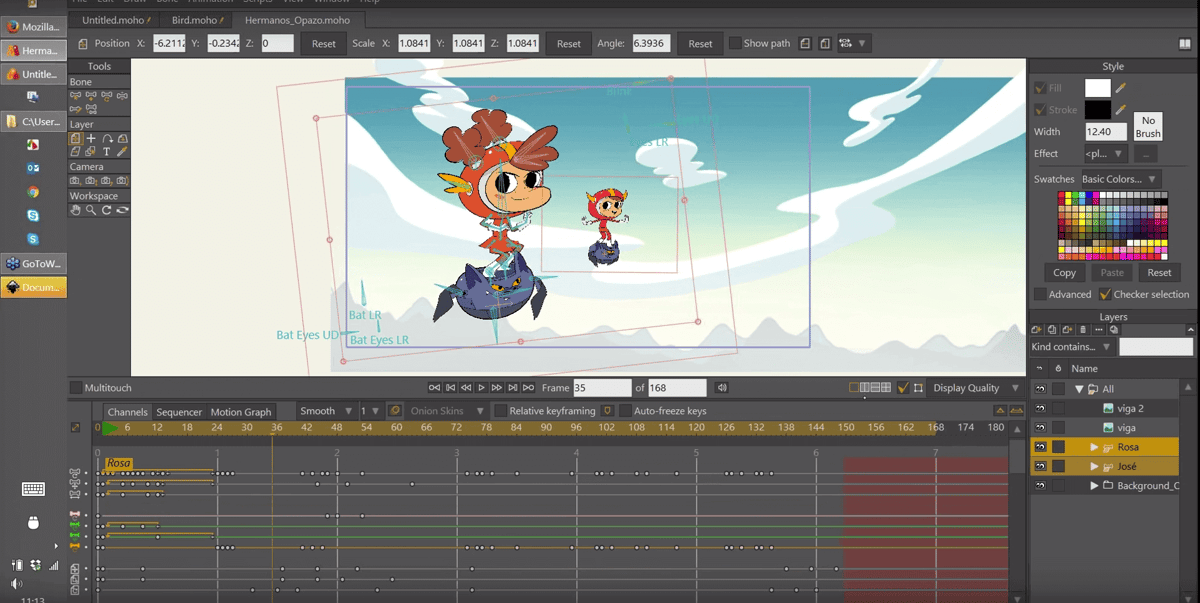1200x603 pixels.
Task: Click the white Fill color swatch
Action: pyautogui.click(x=1097, y=88)
